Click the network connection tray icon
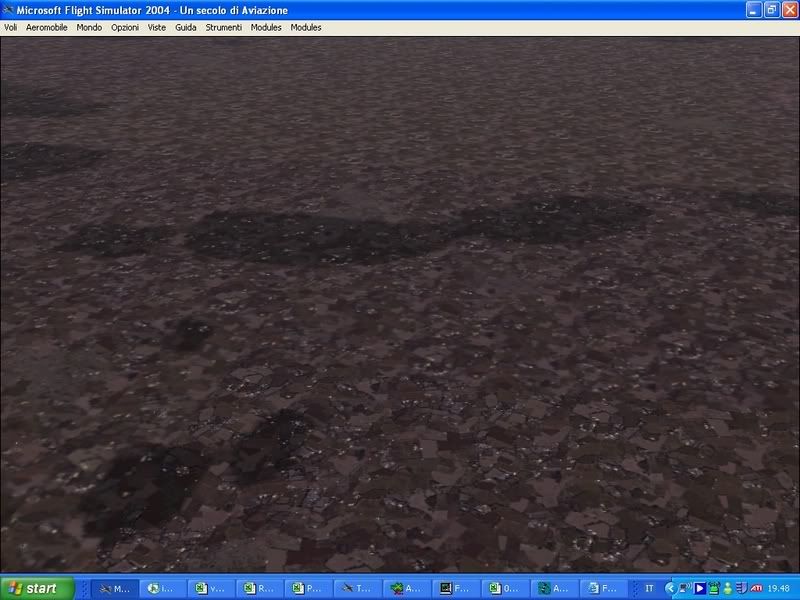The height and width of the screenshot is (600, 800). [685, 589]
